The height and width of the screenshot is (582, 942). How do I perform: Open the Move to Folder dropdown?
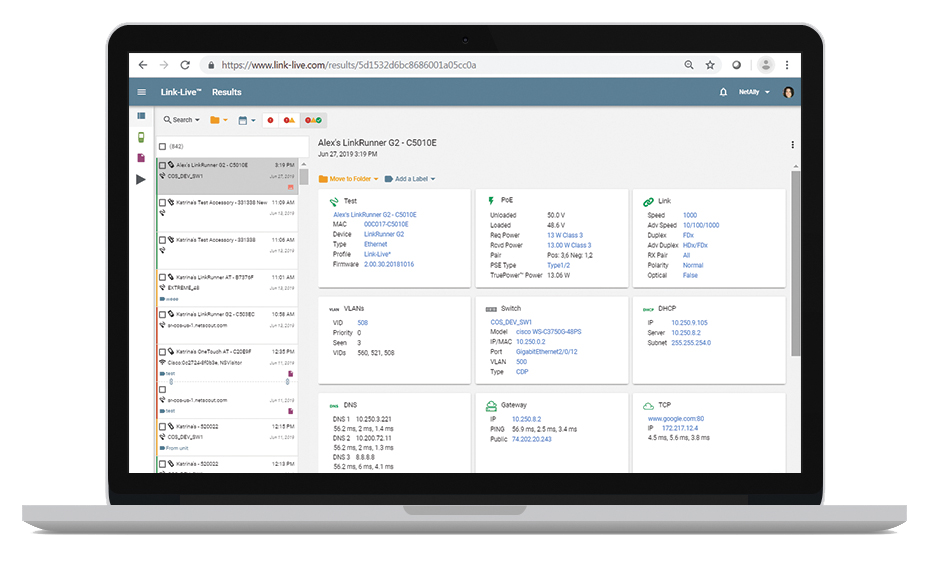click(348, 179)
